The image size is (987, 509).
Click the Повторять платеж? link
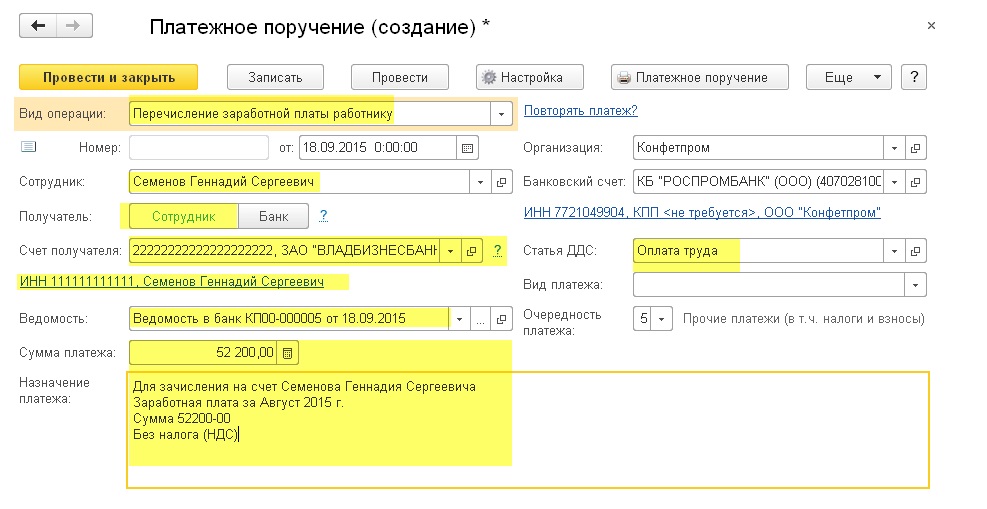pos(580,111)
